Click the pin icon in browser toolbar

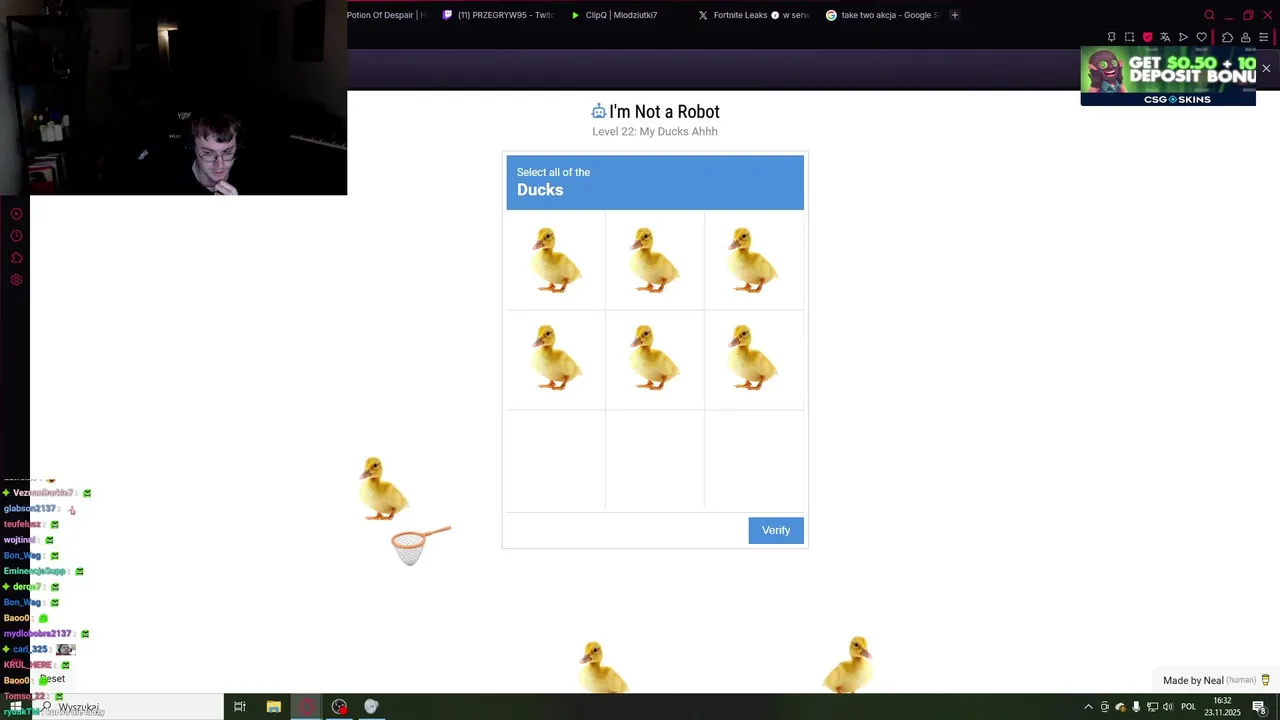tap(1111, 37)
